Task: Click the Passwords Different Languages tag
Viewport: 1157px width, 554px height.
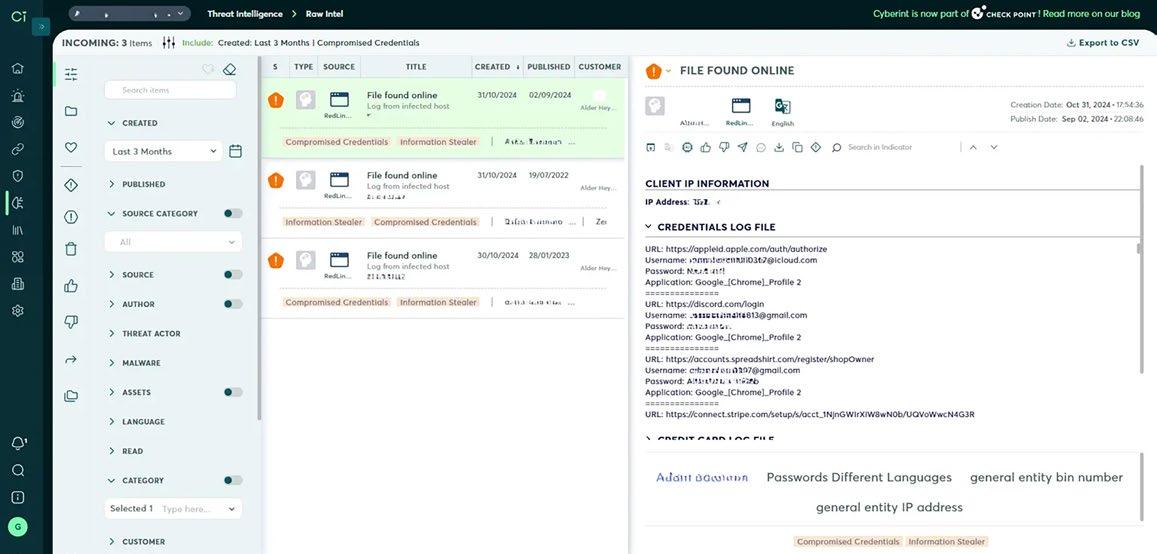Action: click(859, 477)
